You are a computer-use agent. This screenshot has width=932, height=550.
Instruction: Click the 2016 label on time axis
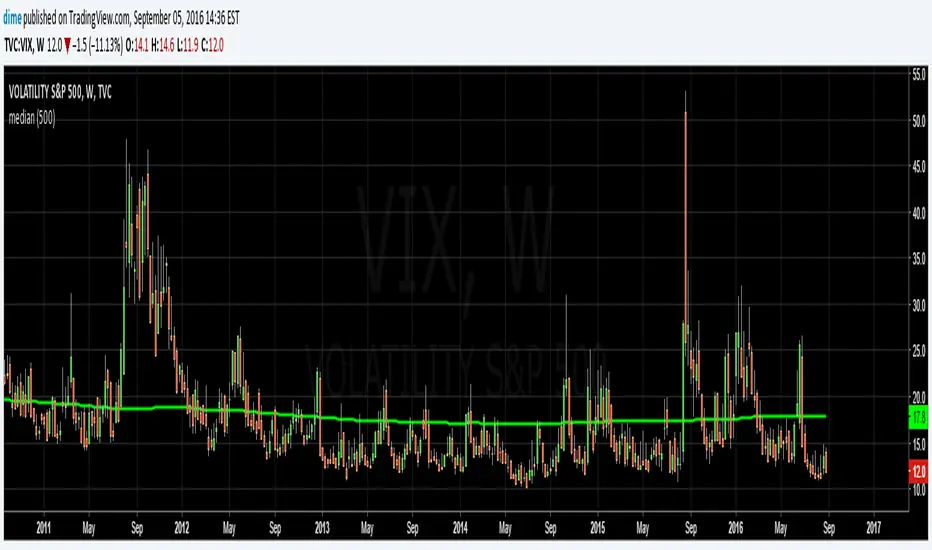(735, 527)
